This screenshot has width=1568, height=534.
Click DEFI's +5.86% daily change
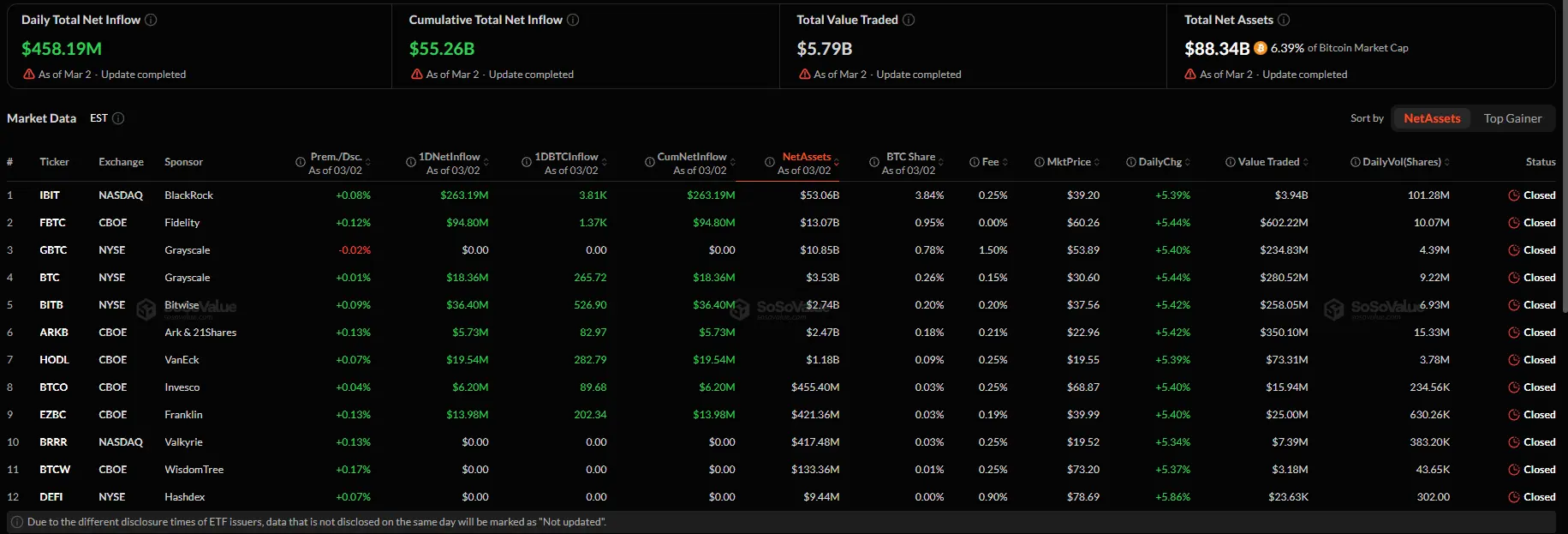1172,497
